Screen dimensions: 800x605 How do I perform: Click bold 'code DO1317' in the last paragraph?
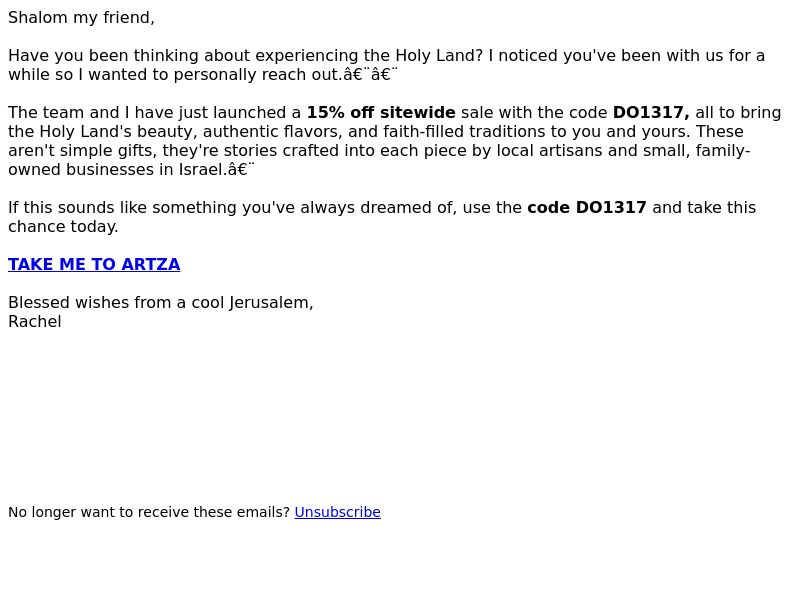(587, 208)
